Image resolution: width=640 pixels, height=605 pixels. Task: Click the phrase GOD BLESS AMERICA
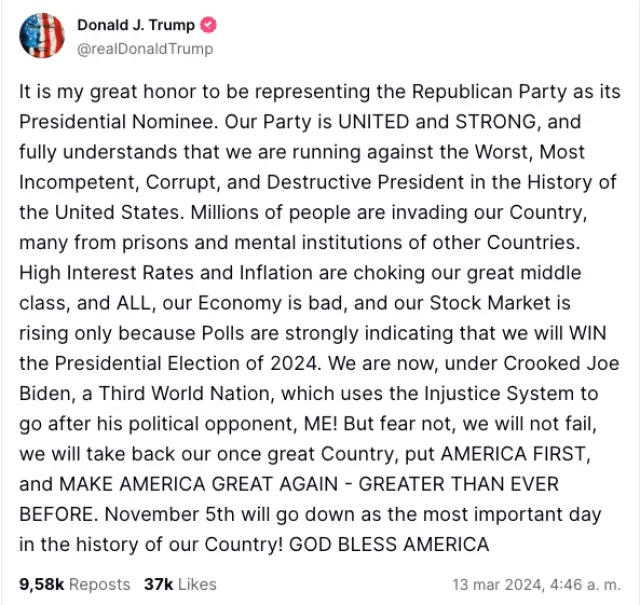point(390,545)
